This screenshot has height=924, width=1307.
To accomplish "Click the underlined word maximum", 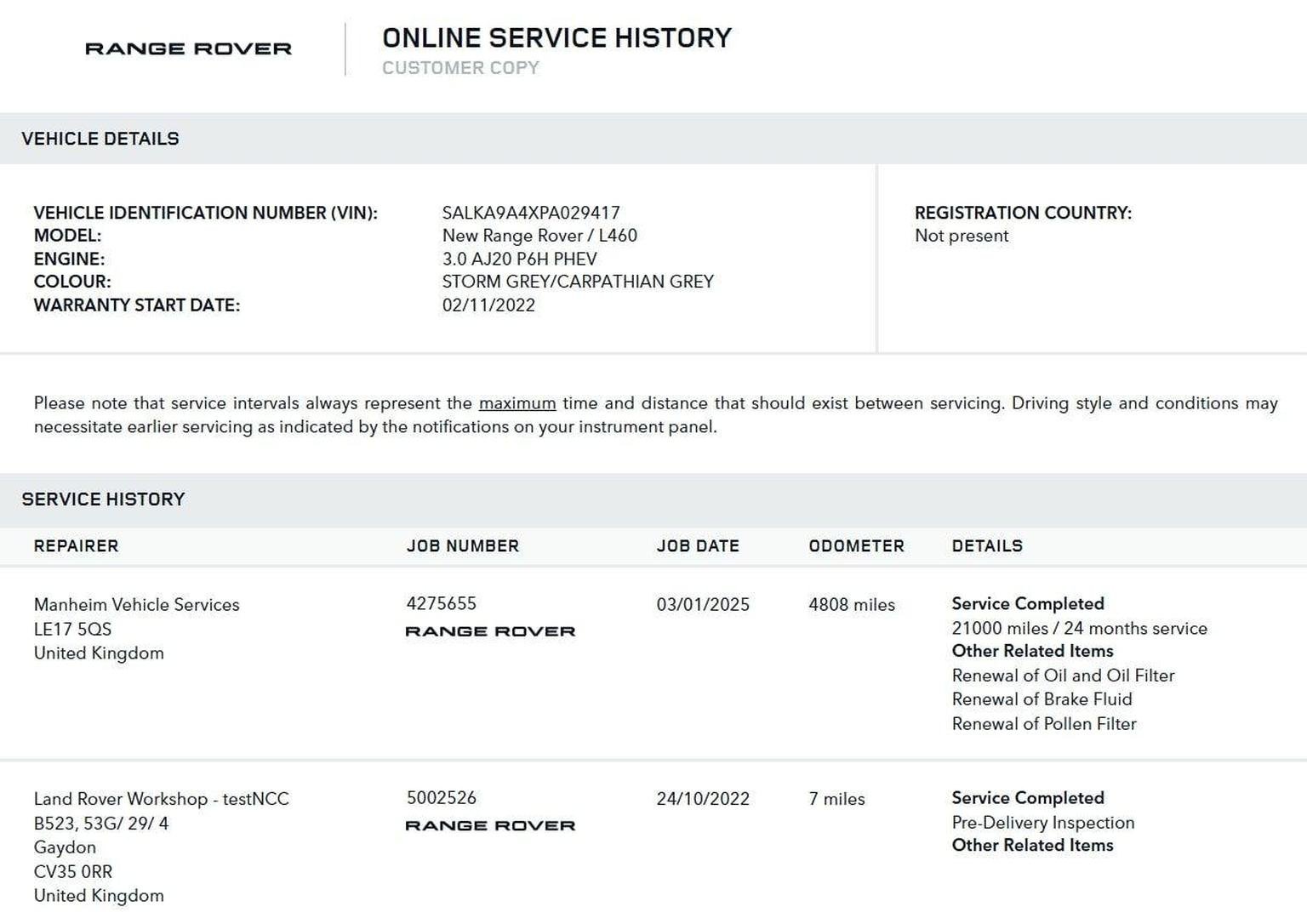I will pyautogui.click(x=517, y=403).
